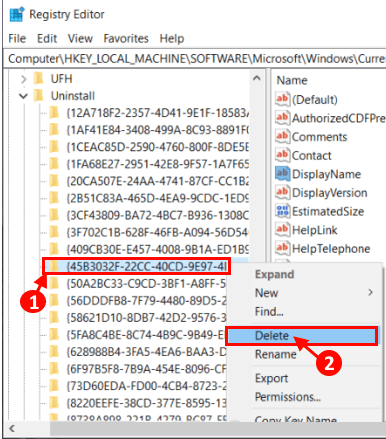Viewport: 386px width, 439px height.
Task: Click the Registry Editor app icon in title bar
Action: pos(16,14)
